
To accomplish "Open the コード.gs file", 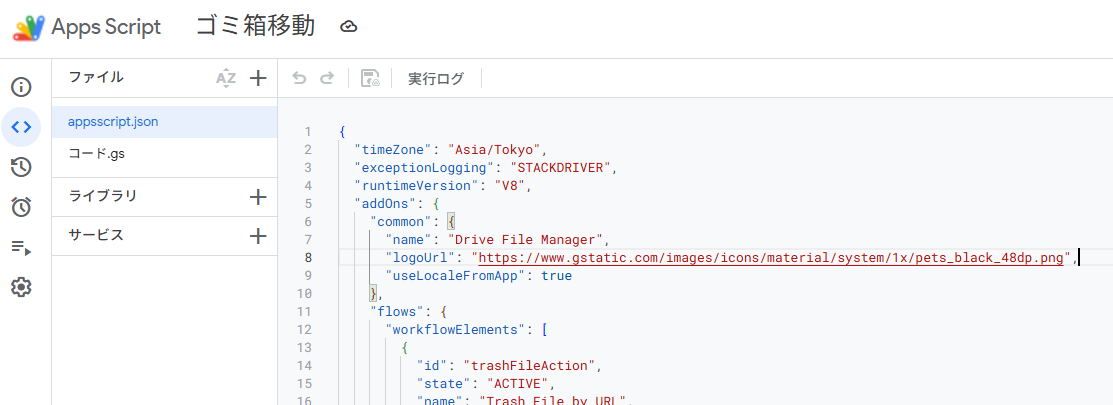I will pyautogui.click(x=96, y=154).
